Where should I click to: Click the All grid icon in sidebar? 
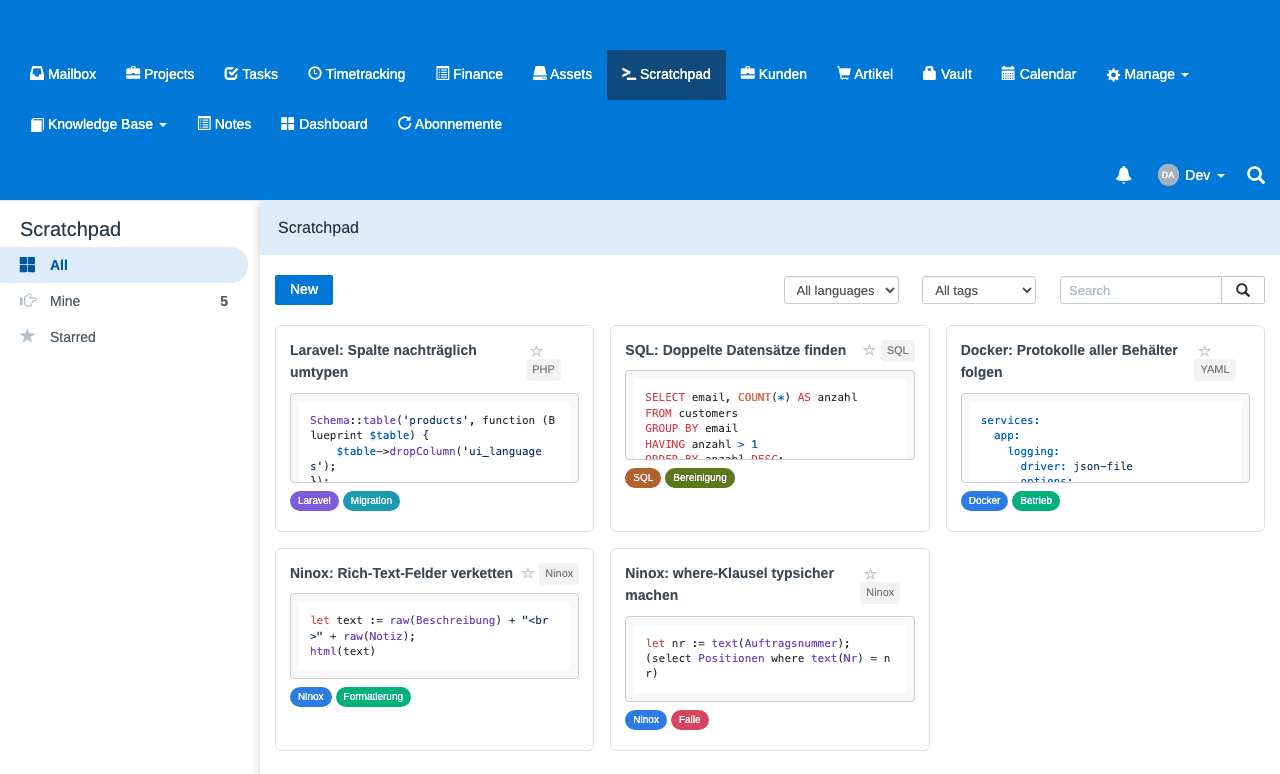tap(28, 265)
